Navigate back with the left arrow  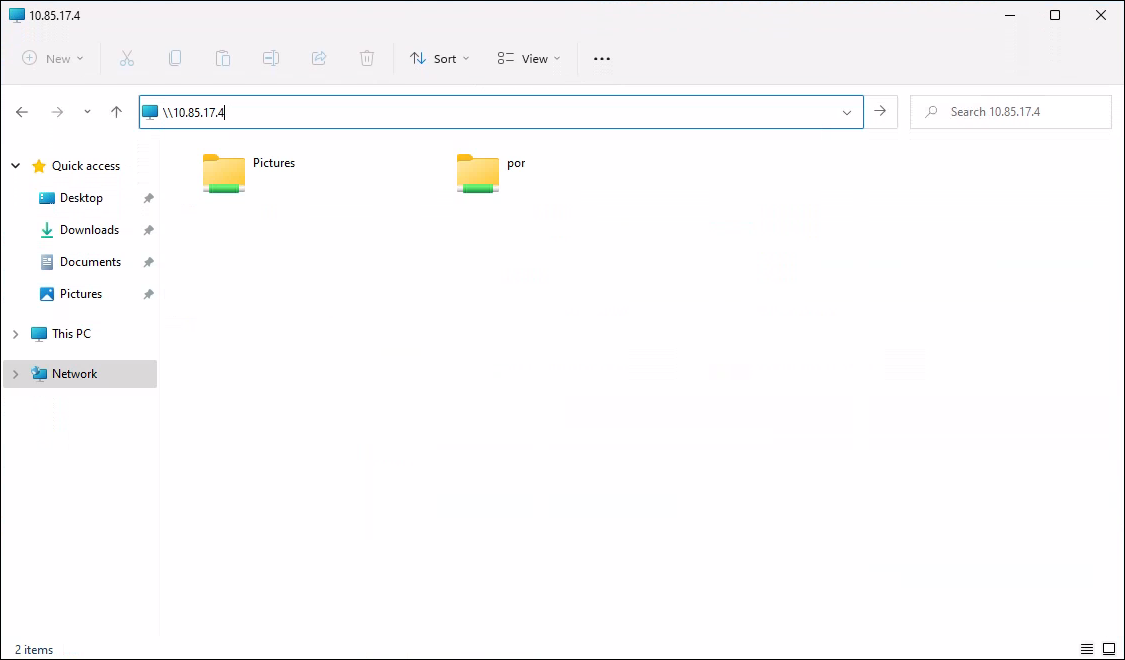pyautogui.click(x=22, y=112)
